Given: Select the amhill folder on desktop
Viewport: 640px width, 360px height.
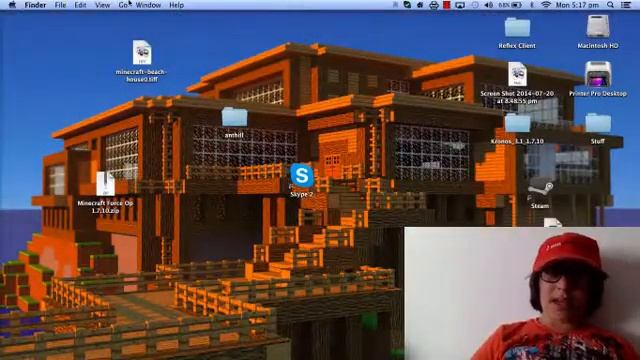Looking at the screenshot, I should coord(234,117).
